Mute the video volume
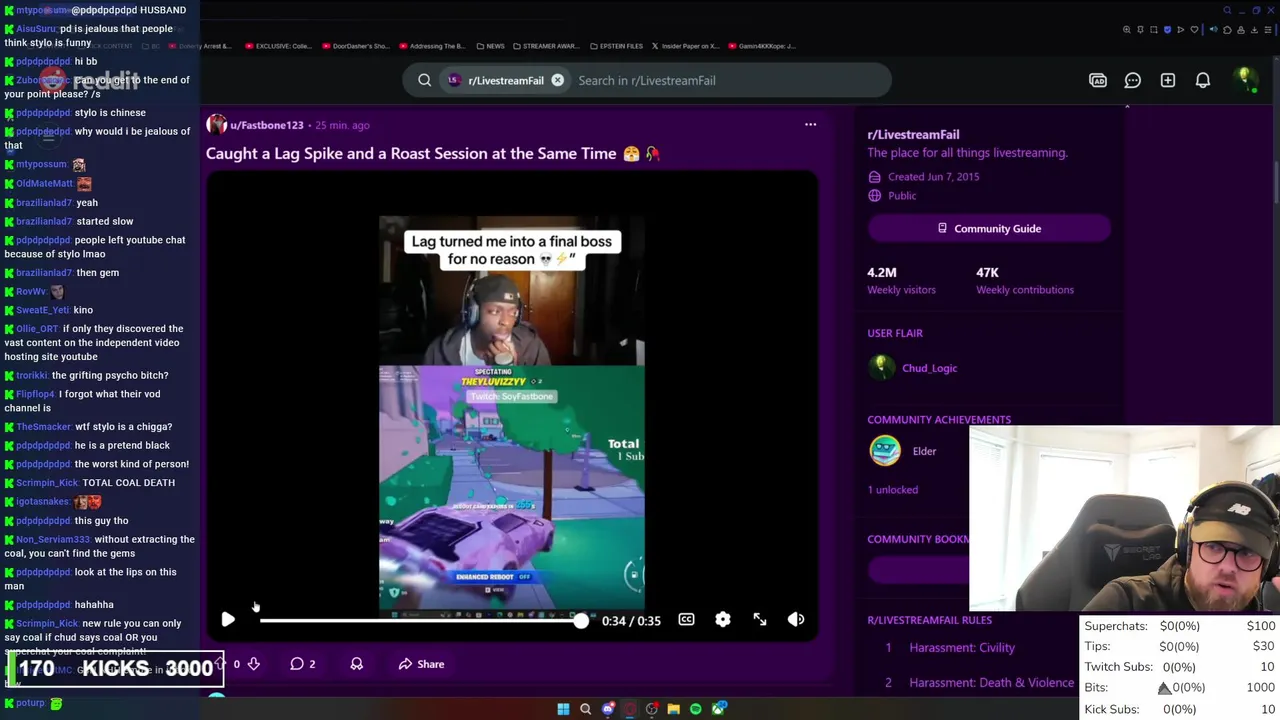Image resolution: width=1280 pixels, height=720 pixels. point(796,620)
